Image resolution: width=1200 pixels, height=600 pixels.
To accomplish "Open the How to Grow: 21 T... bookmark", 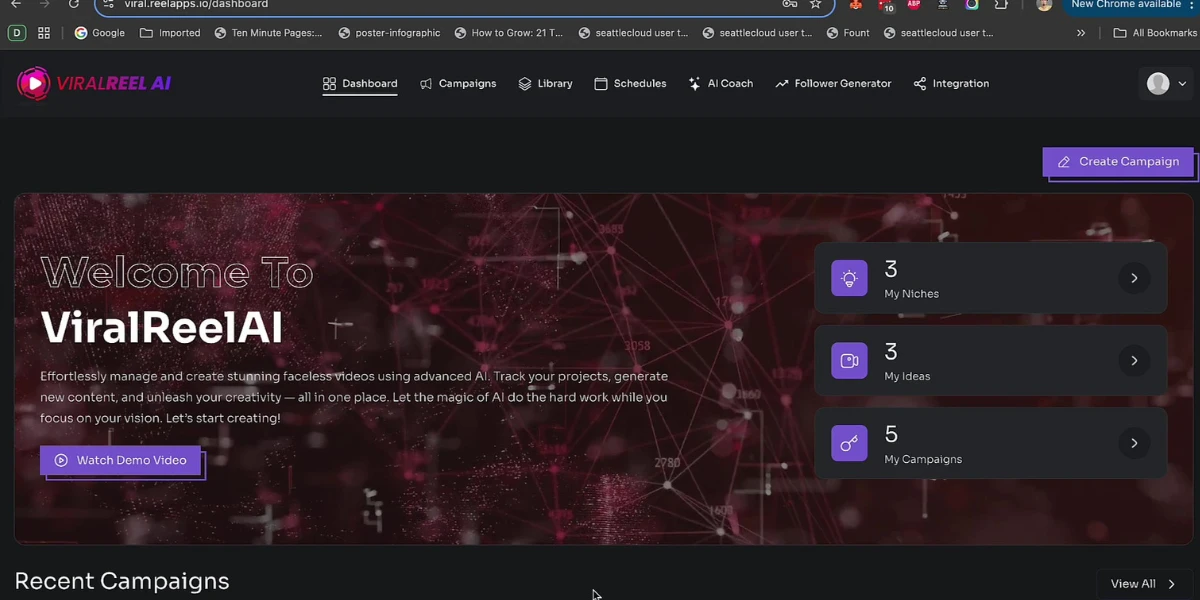I will point(509,33).
